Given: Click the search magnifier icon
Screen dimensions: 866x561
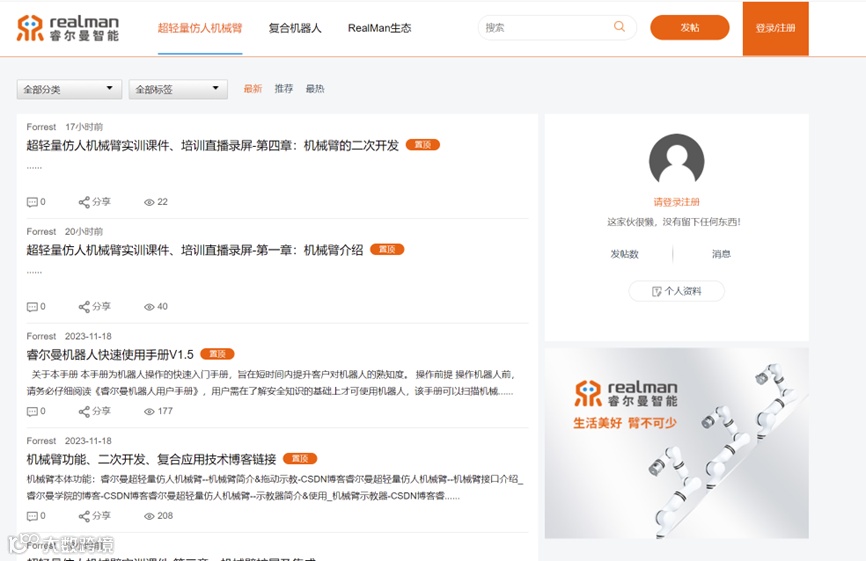Looking at the screenshot, I should click(x=619, y=27).
